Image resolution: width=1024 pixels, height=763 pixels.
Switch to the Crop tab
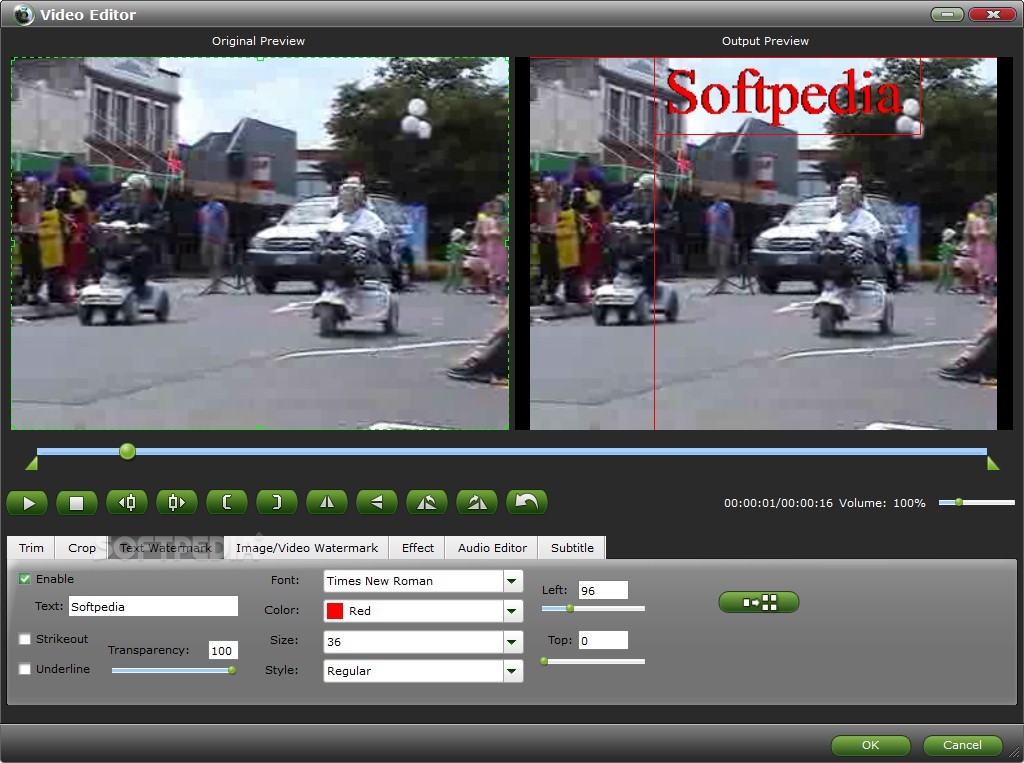[x=82, y=547]
